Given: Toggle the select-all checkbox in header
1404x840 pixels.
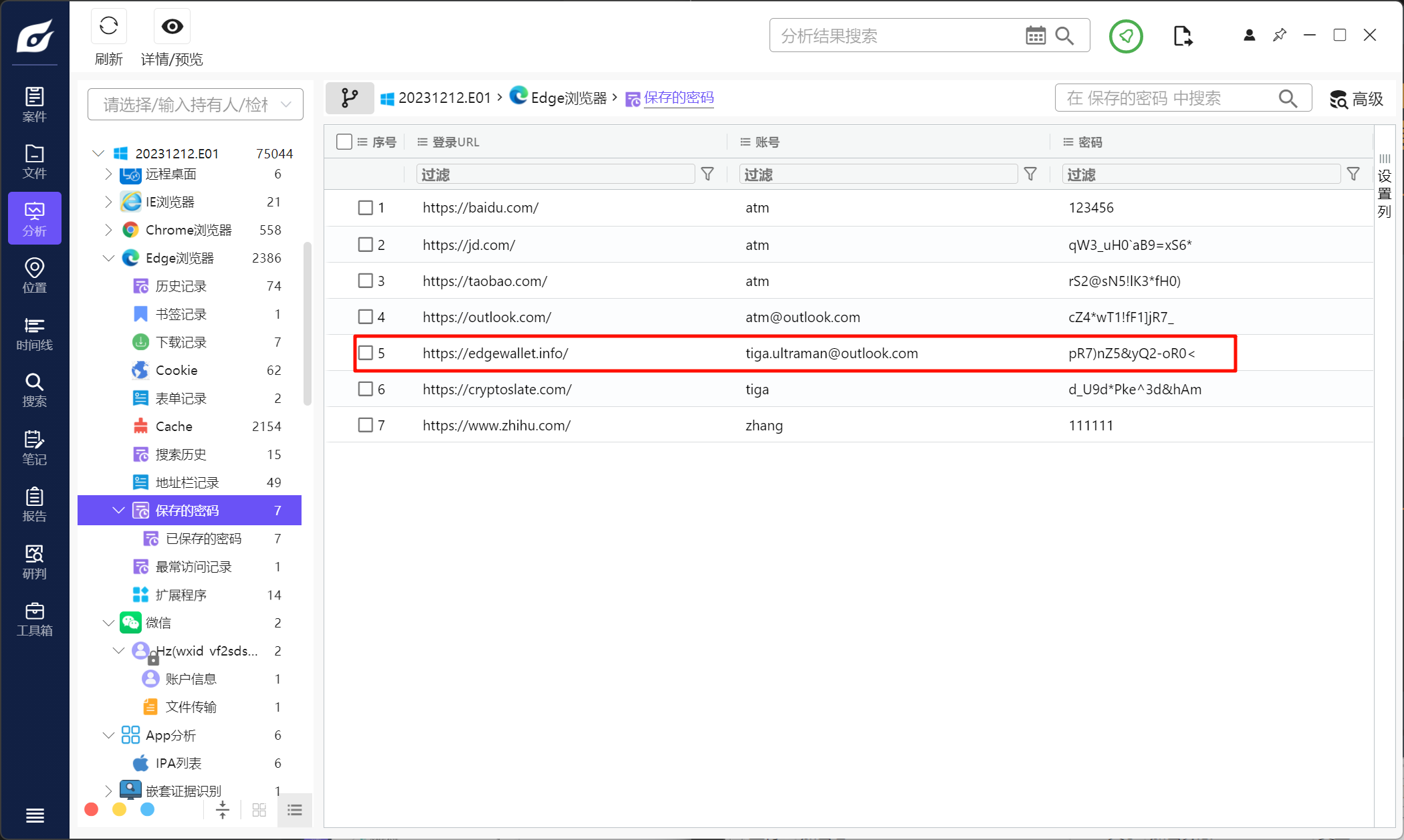Looking at the screenshot, I should 344,142.
